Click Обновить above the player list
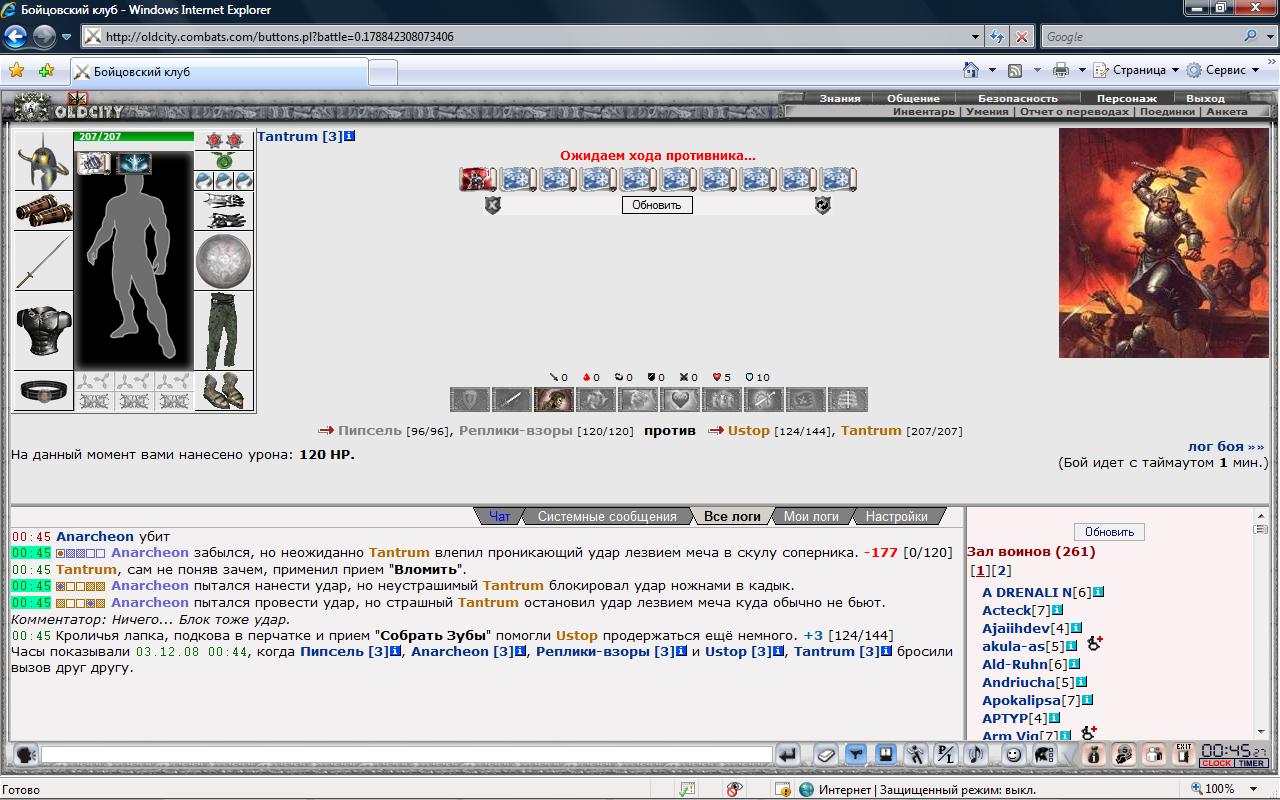 point(1109,532)
